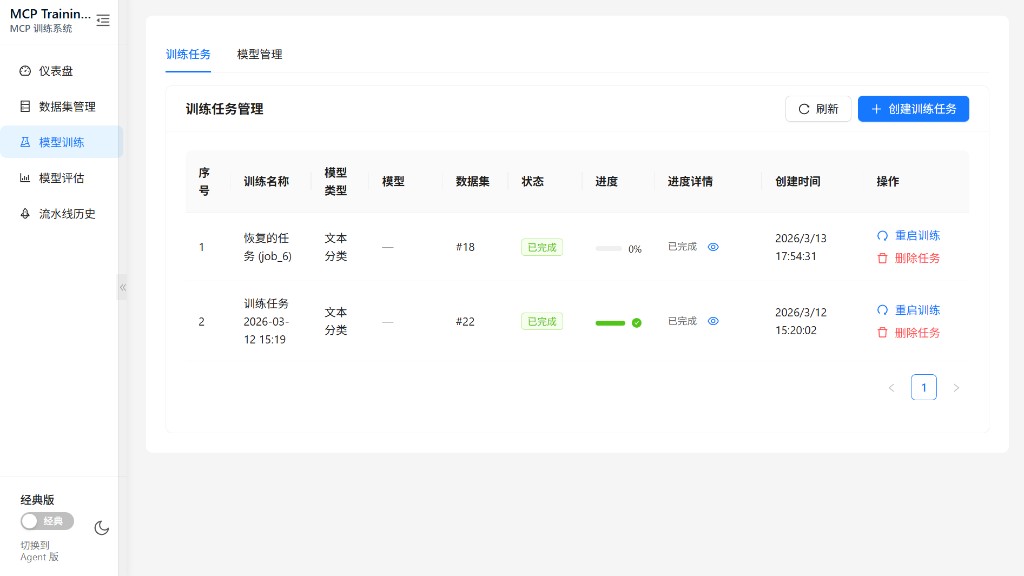View progress details eye icon for job_6 row

click(713, 247)
